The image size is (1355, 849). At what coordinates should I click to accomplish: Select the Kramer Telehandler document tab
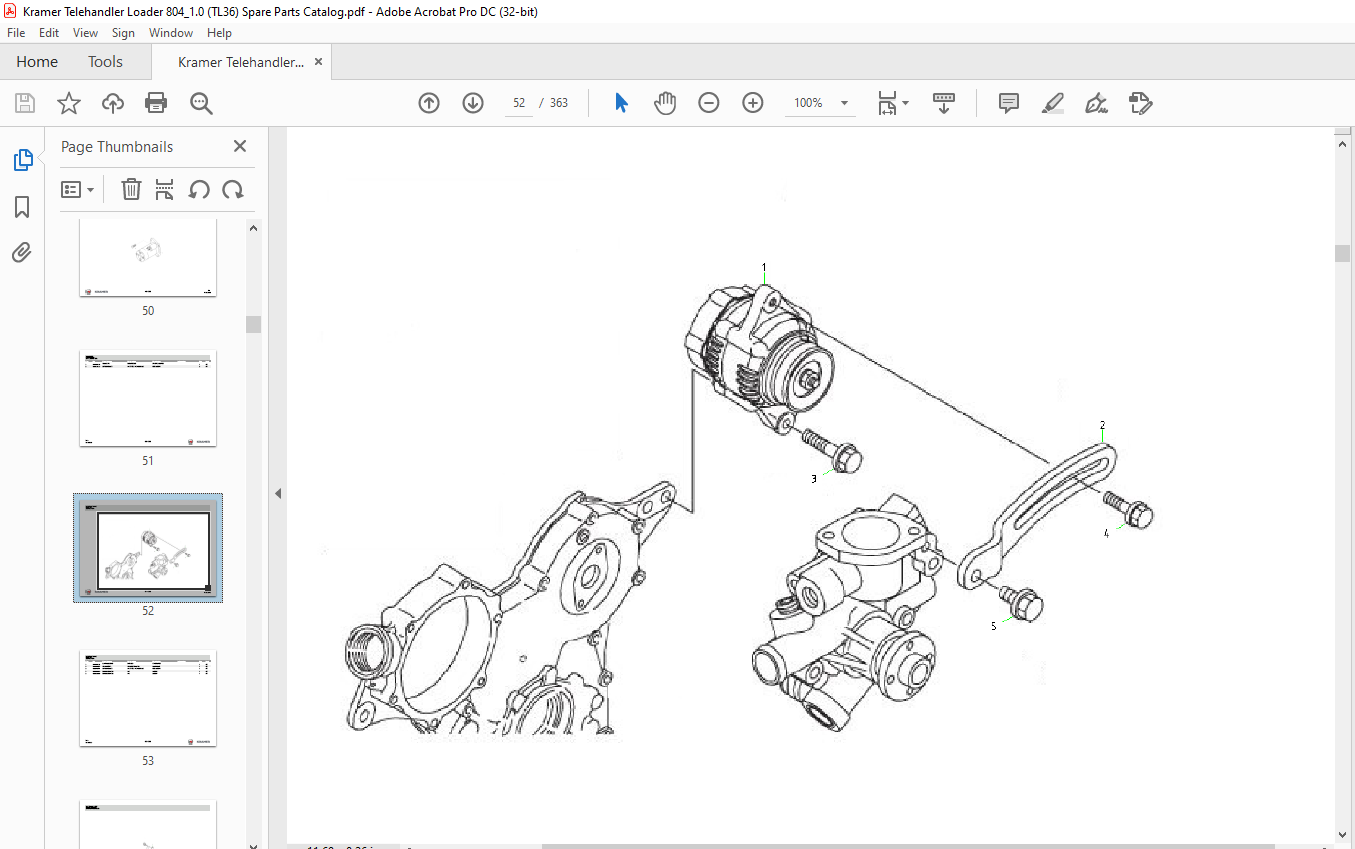click(241, 62)
